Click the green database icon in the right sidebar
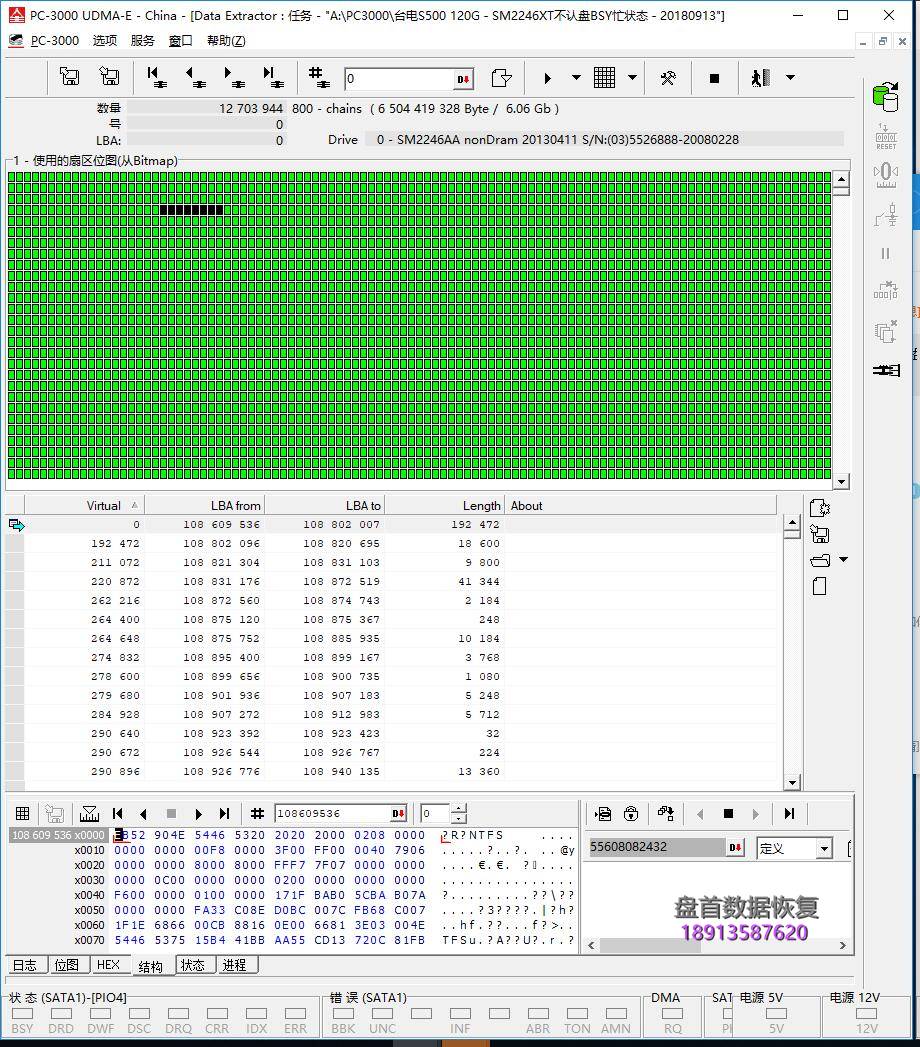This screenshot has width=920, height=1047. (885, 96)
